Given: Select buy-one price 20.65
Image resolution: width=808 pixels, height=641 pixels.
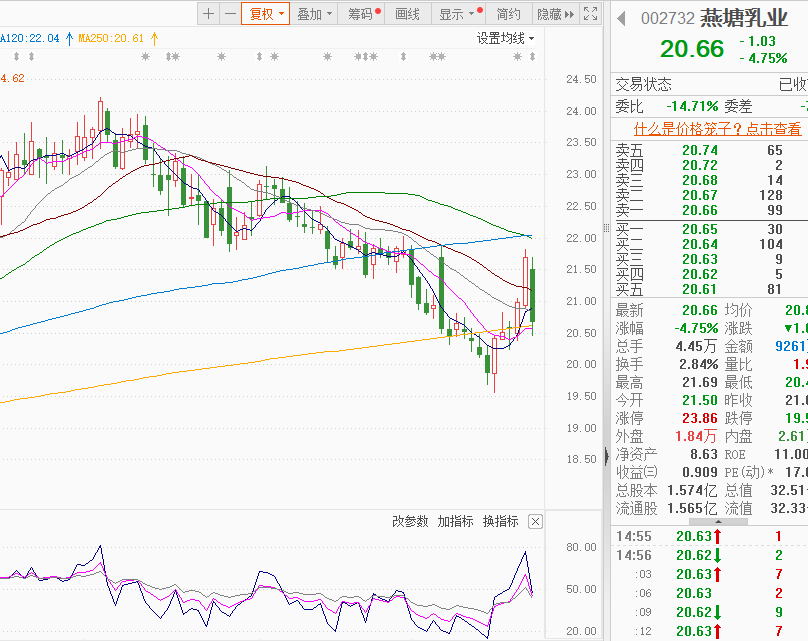Looking at the screenshot, I should pos(700,229).
